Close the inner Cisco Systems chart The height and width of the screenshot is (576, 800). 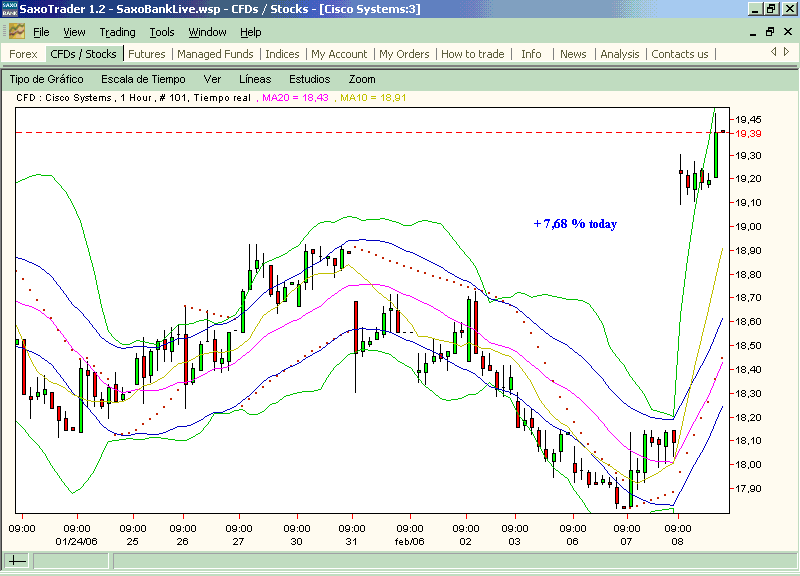788,32
